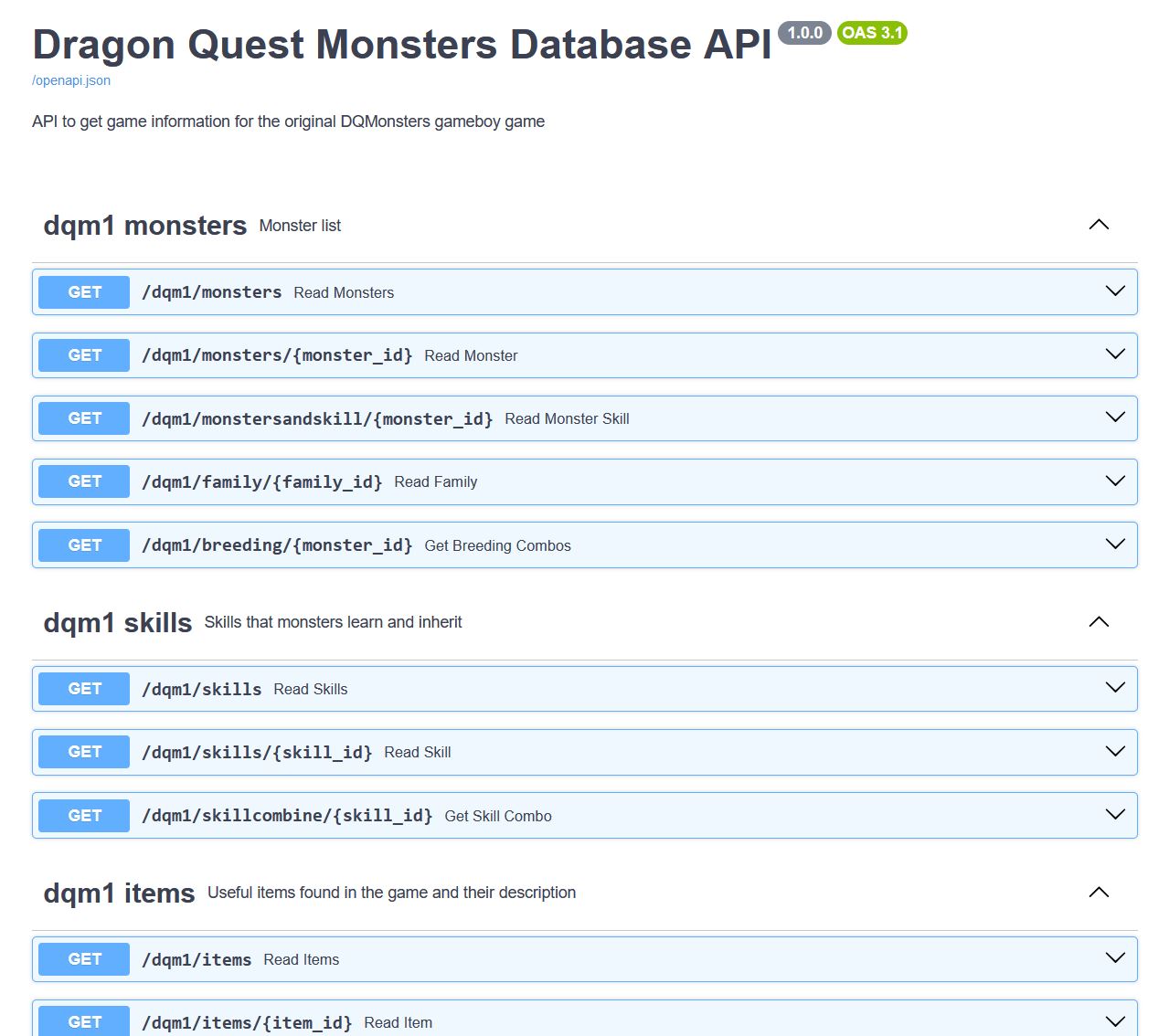Expand the Read Item {item_id} chevron
Image resolution: width=1169 pixels, height=1036 pixels.
pyautogui.click(x=1115, y=1021)
